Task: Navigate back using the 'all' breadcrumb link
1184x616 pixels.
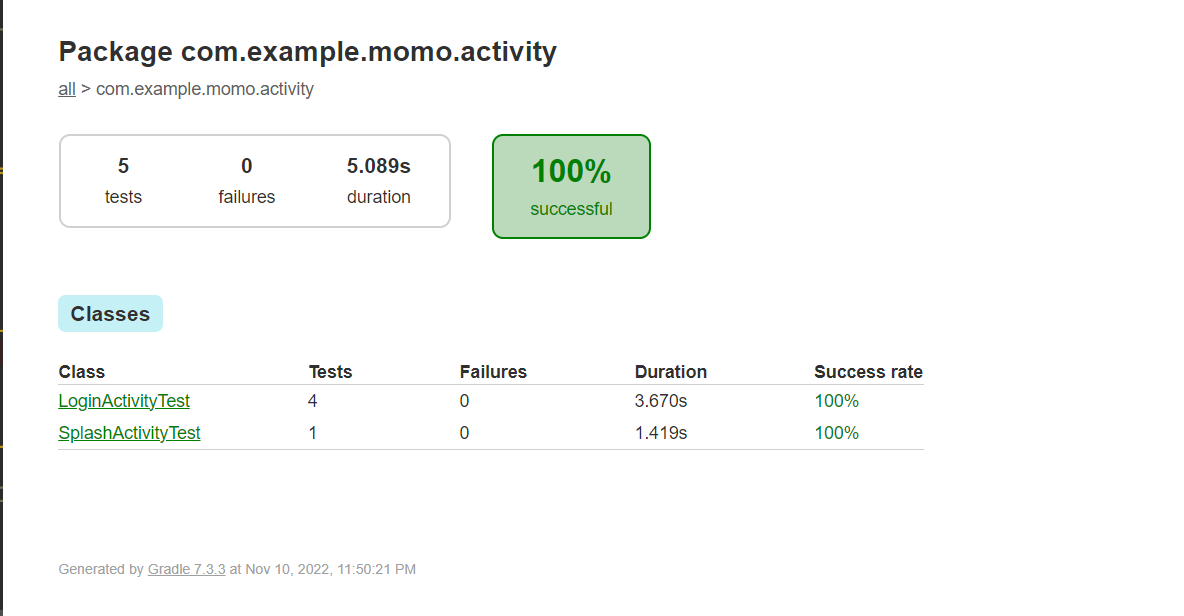Action: coord(66,89)
